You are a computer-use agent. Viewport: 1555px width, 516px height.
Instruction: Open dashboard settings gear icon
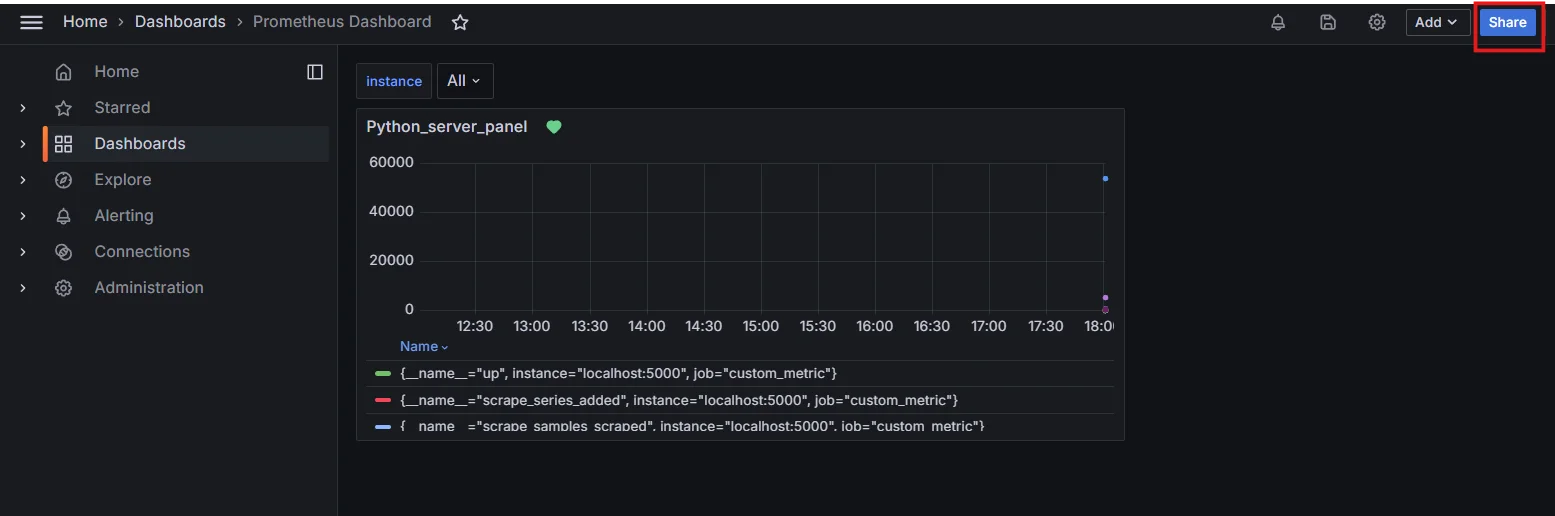(1377, 22)
